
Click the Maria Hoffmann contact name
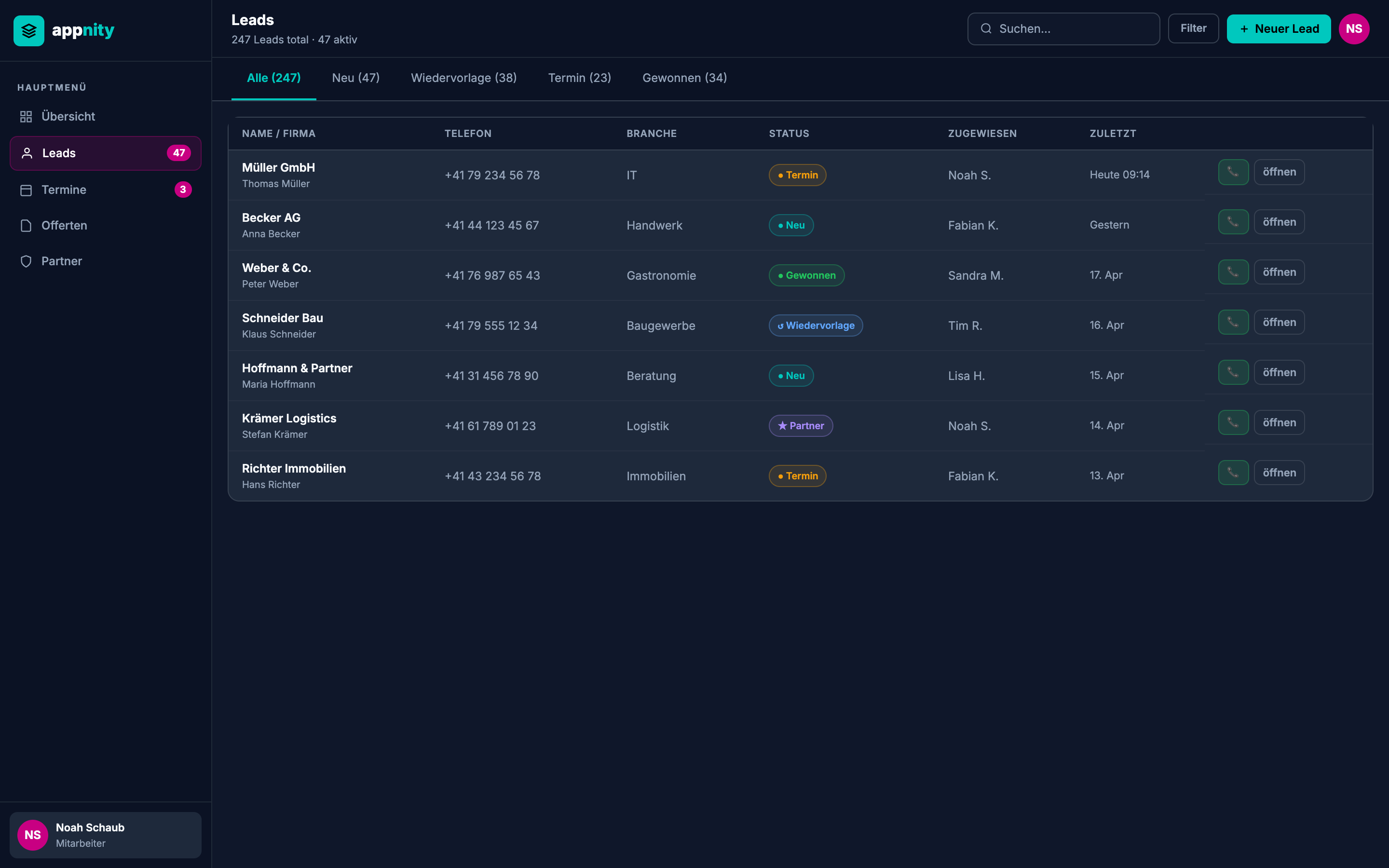click(278, 384)
